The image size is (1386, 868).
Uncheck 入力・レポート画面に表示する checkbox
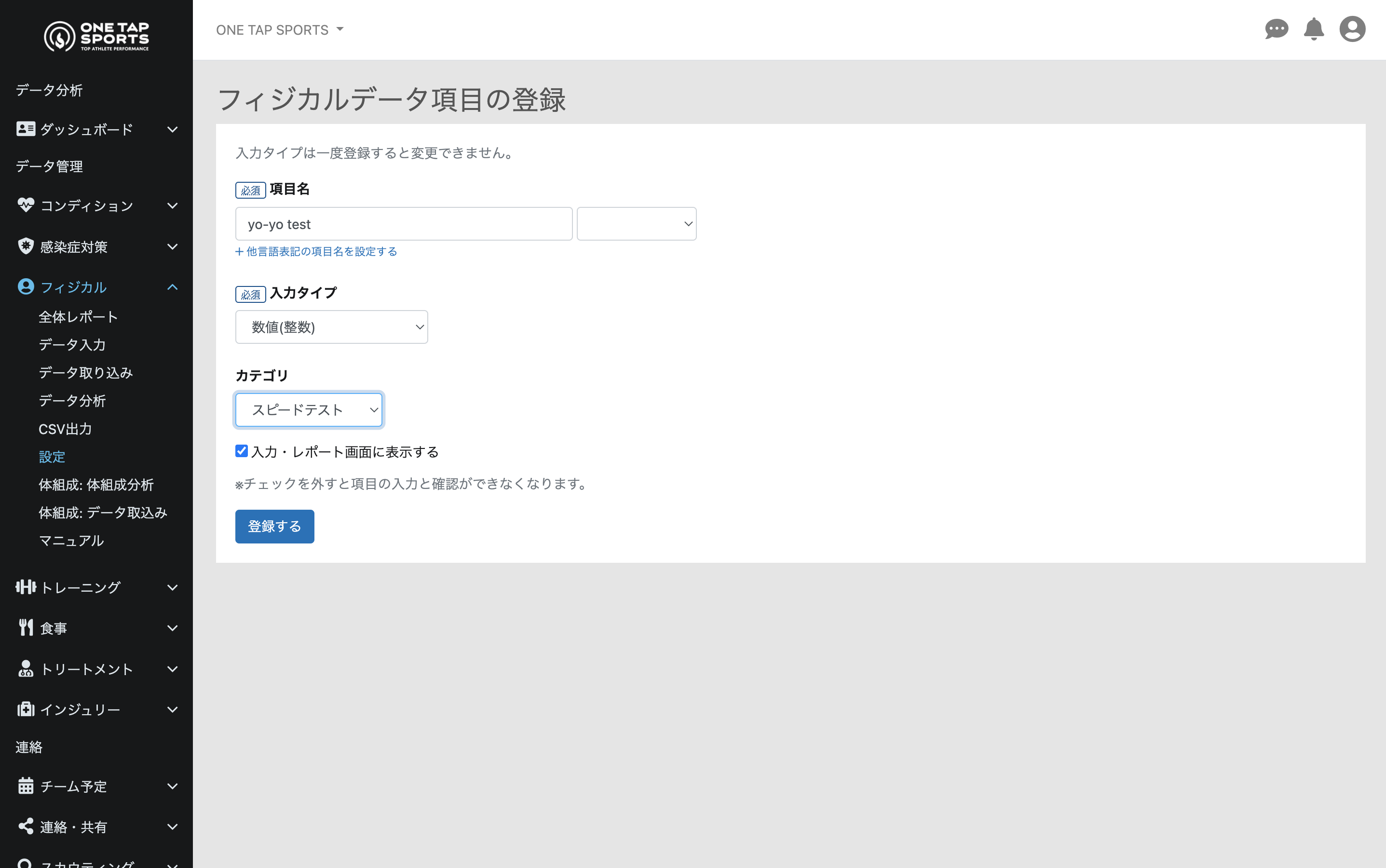click(x=242, y=451)
